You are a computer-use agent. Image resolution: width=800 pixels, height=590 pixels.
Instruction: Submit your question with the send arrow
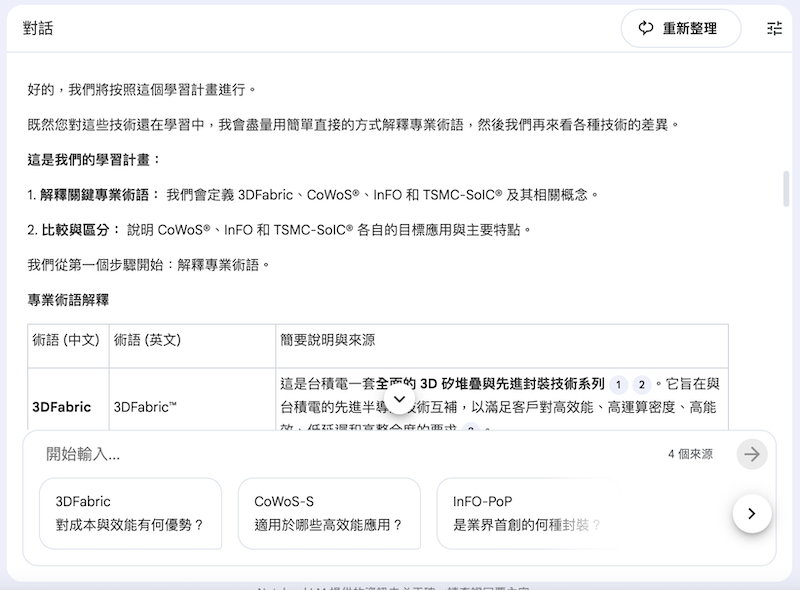click(x=751, y=455)
